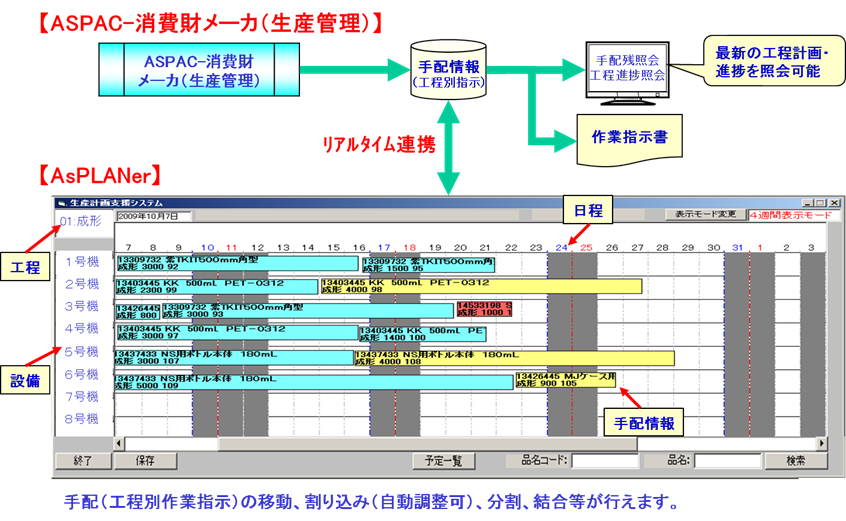Click day 24 in the date header
Viewport: 846px width, 521px height.
click(x=562, y=248)
